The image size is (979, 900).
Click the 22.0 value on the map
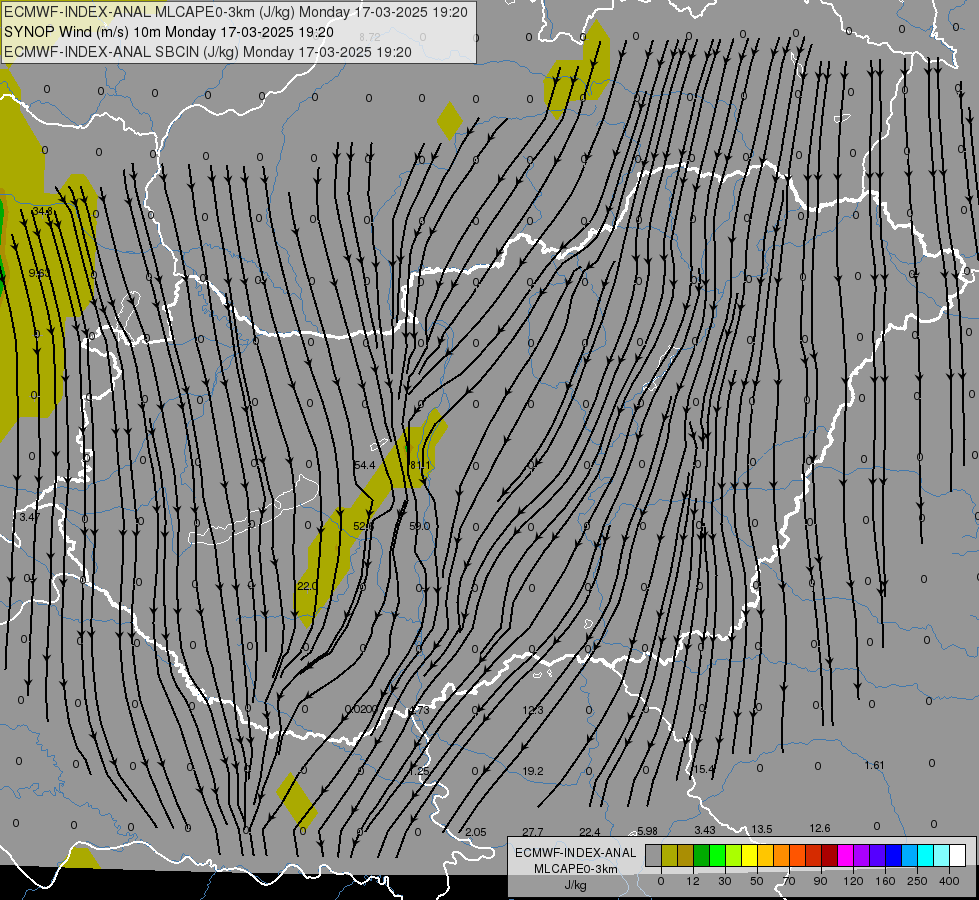coord(307,586)
